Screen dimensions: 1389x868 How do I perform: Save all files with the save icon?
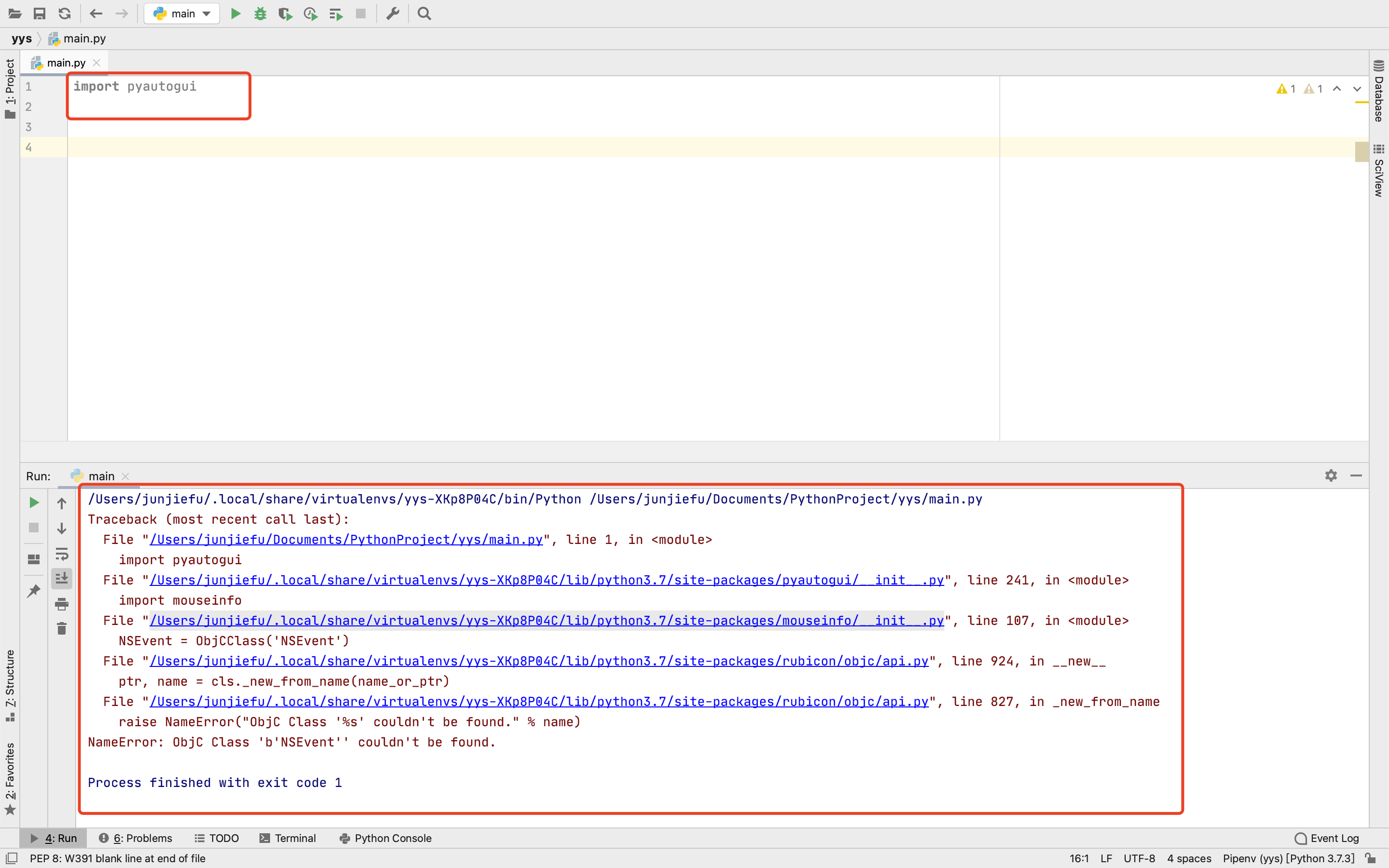(x=40, y=13)
